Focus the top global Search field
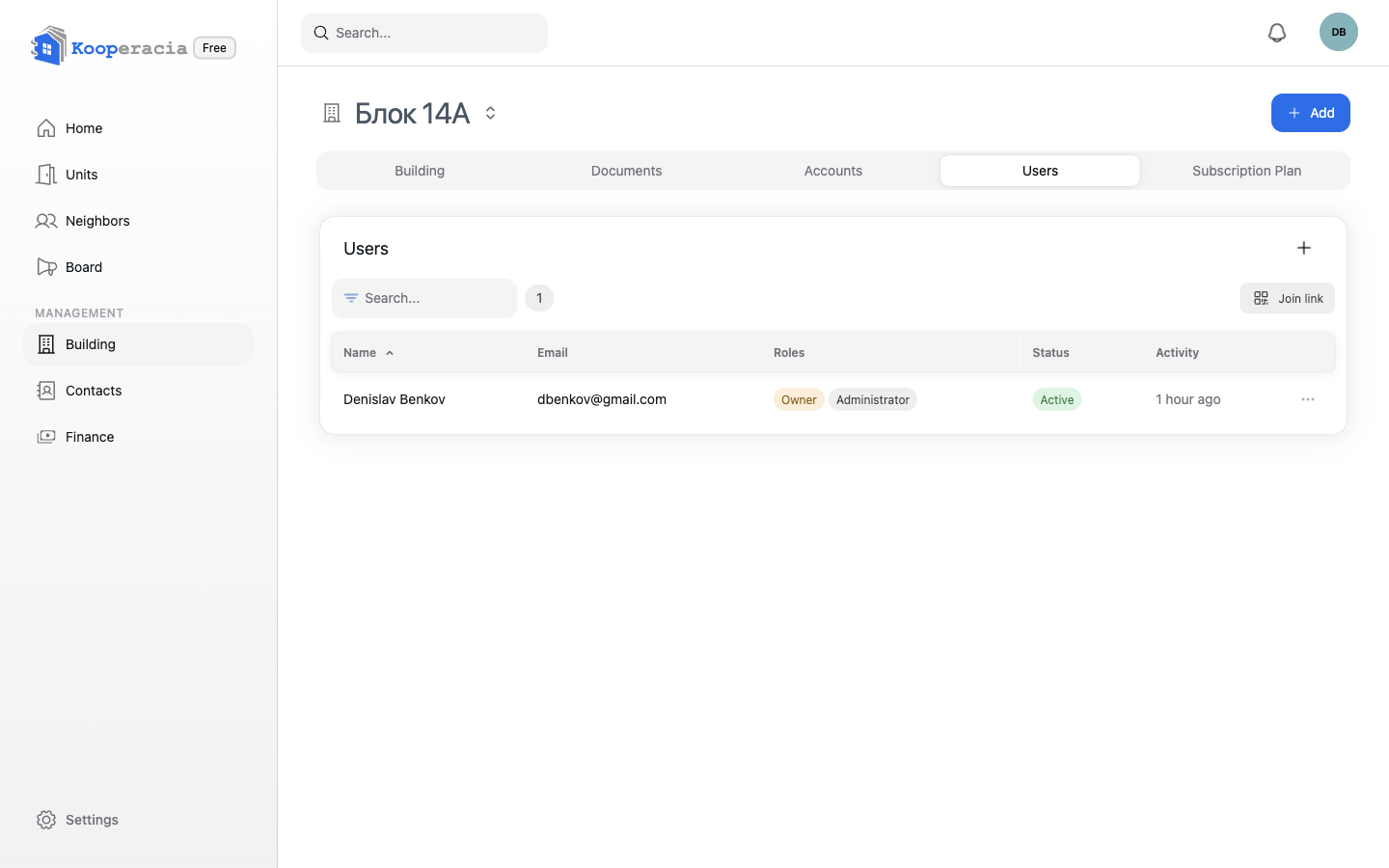Viewport: 1389px width, 868px height. (424, 33)
